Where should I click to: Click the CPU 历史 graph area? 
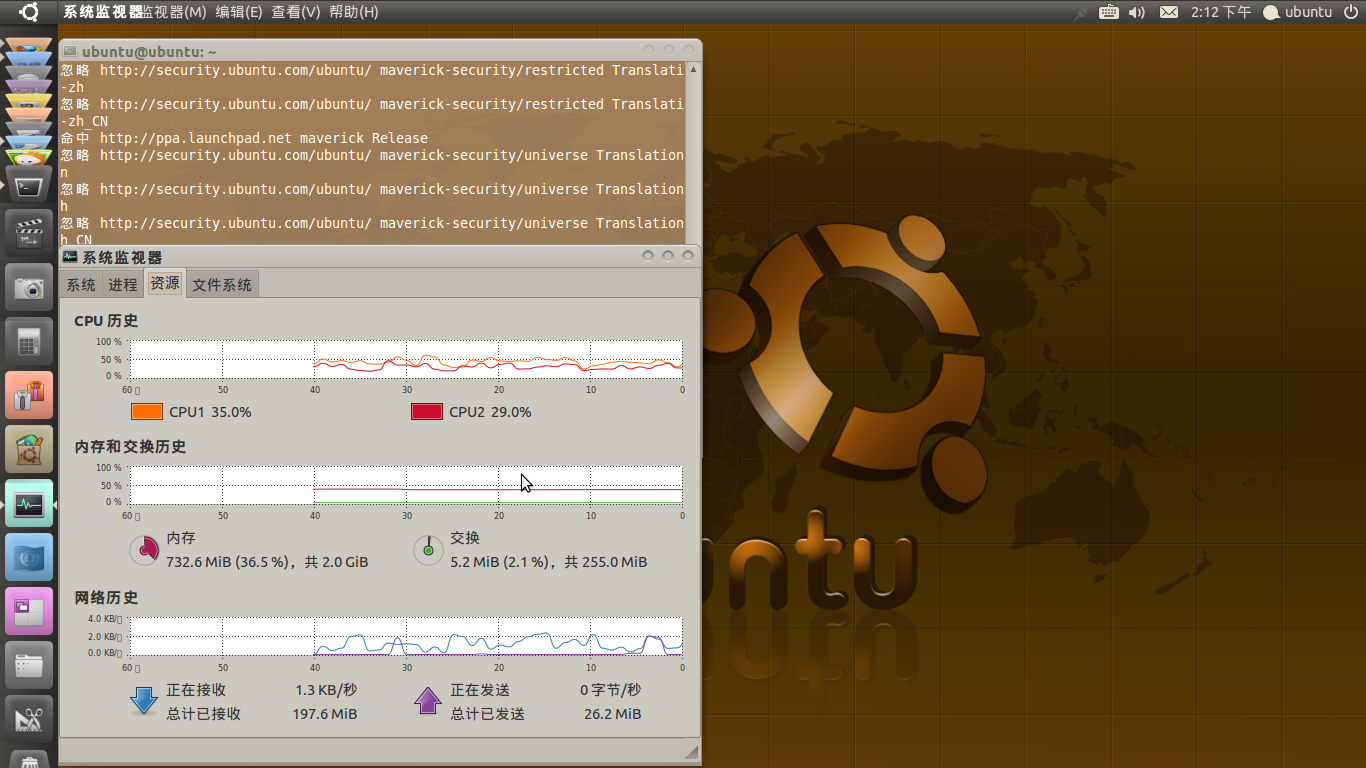[406, 359]
